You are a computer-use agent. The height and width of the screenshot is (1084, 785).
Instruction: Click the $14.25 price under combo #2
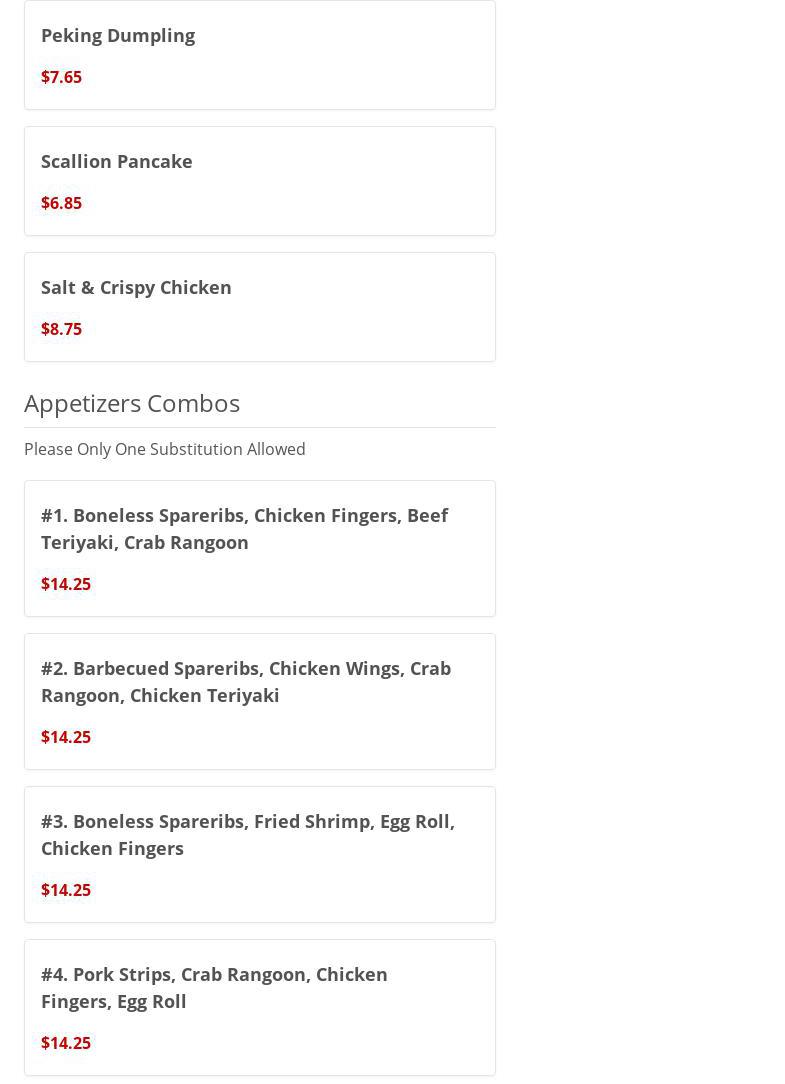pyautogui.click(x=66, y=737)
